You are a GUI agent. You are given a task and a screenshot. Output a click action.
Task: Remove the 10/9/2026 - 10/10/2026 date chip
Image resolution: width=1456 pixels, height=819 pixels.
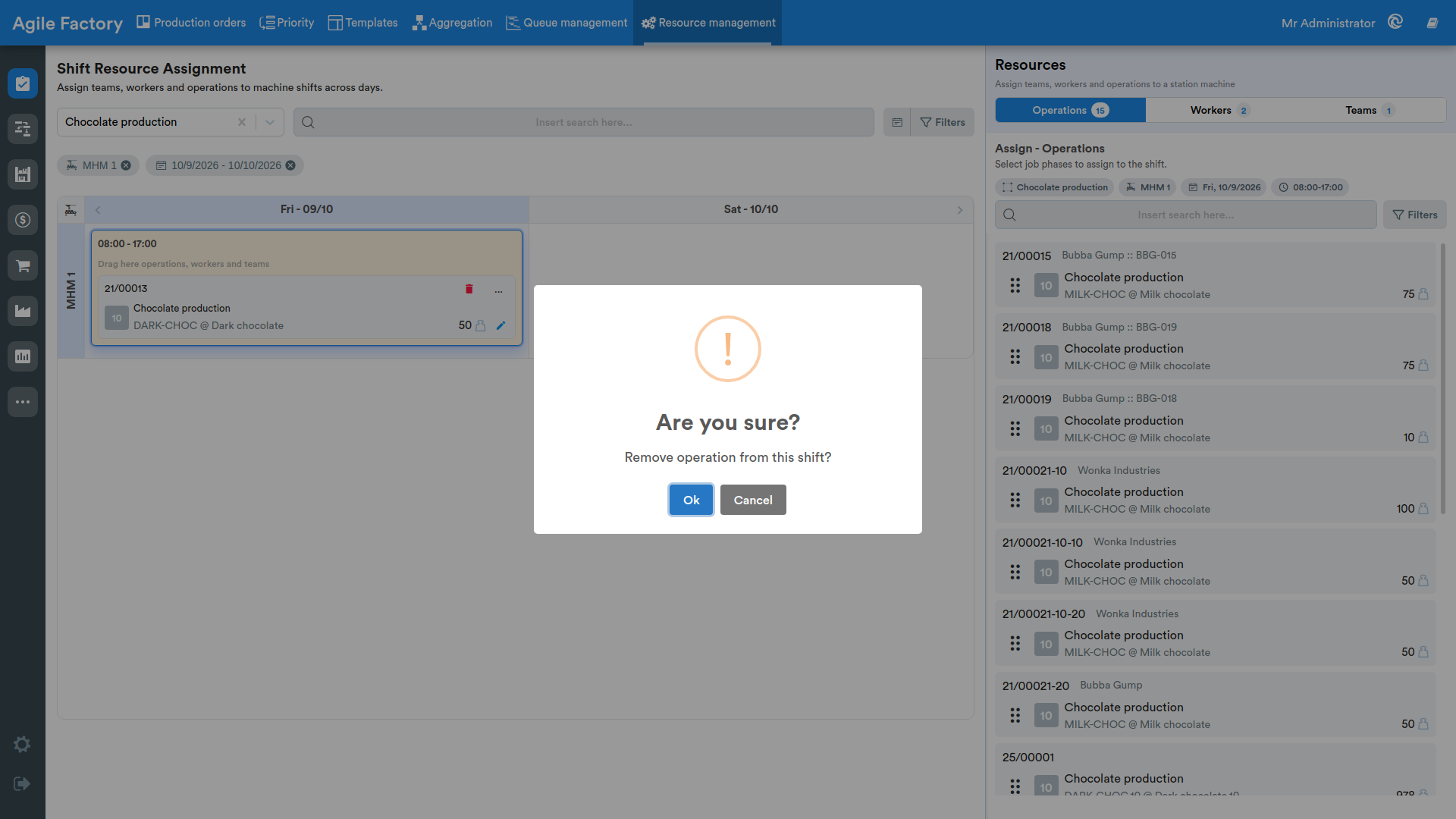tap(290, 165)
